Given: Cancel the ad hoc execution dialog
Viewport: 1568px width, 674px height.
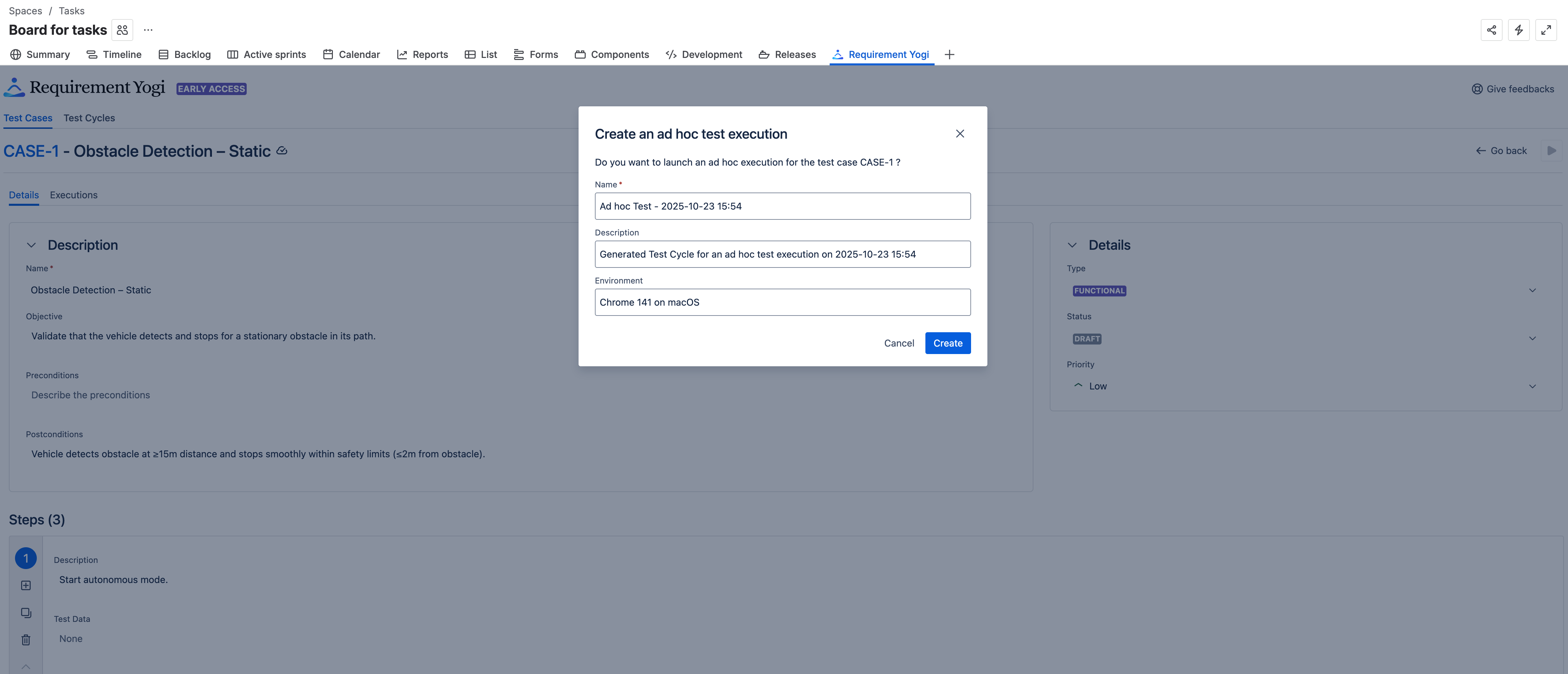Looking at the screenshot, I should 898,343.
